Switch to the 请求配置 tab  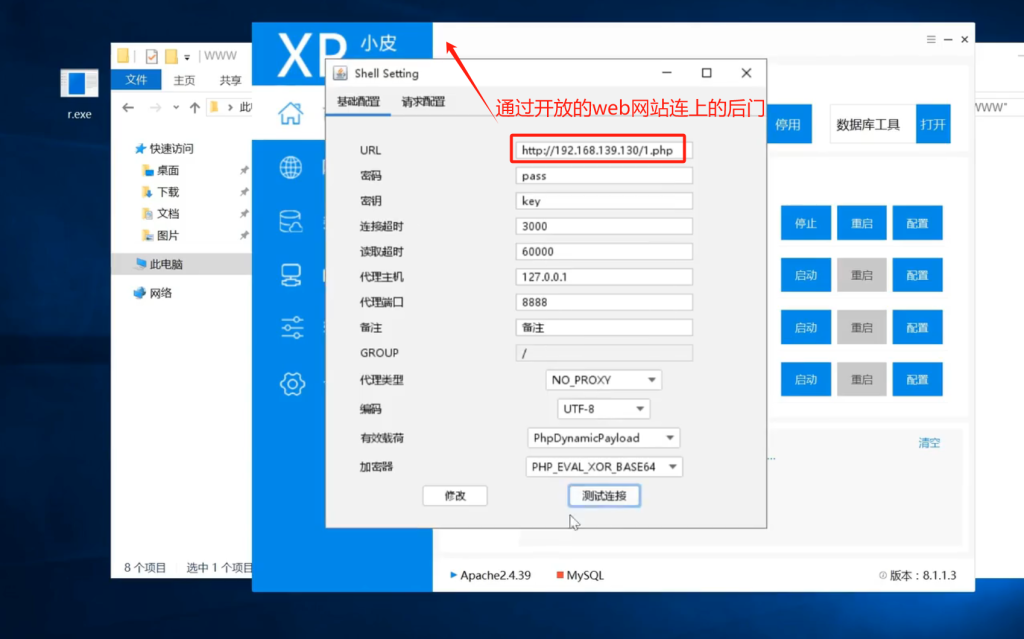click(x=423, y=102)
